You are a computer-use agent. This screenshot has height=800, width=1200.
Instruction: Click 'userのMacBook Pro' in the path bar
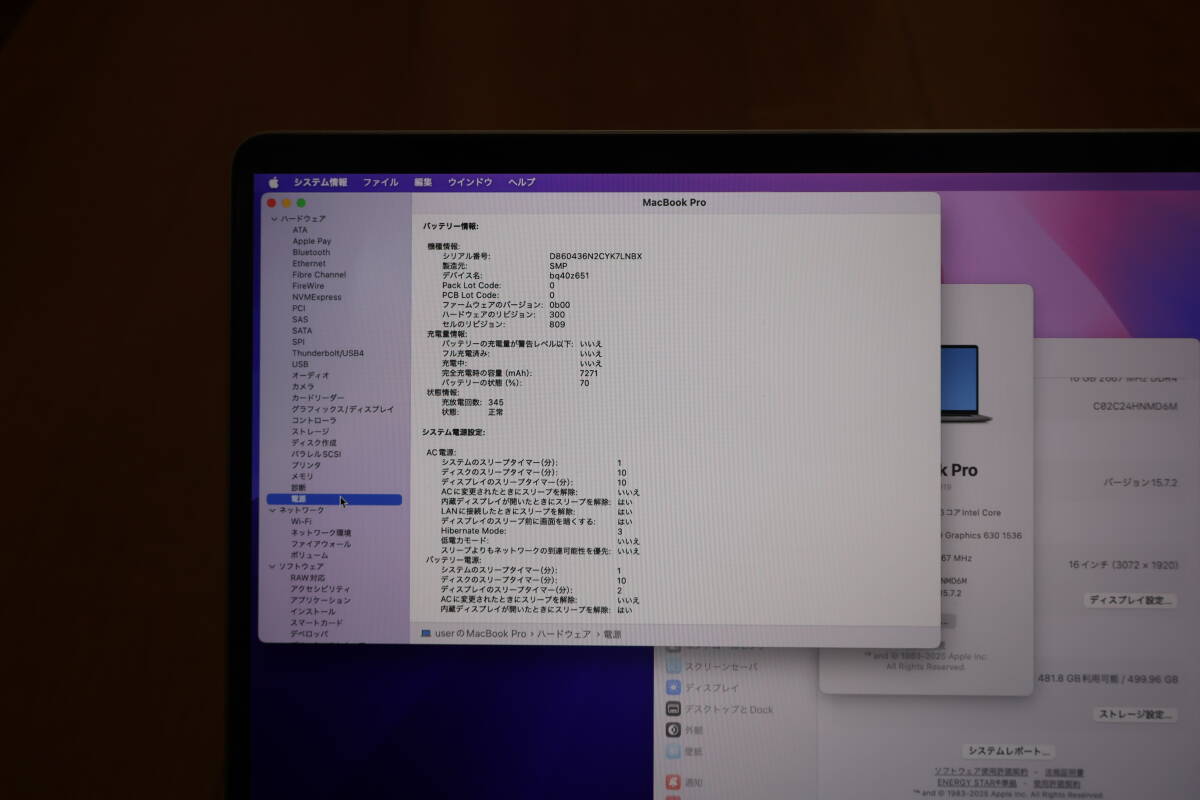(x=480, y=634)
